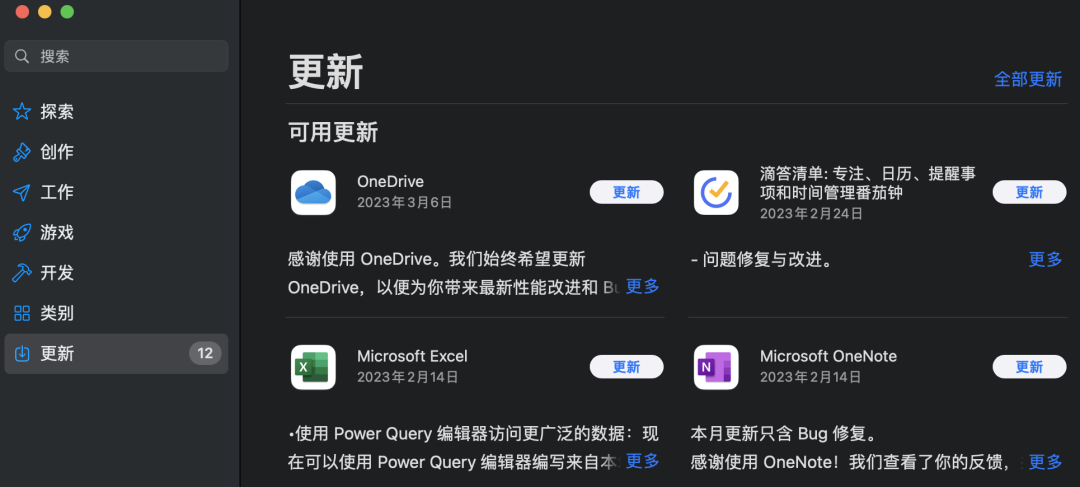Click the star icon beside 探索

(x=22, y=112)
